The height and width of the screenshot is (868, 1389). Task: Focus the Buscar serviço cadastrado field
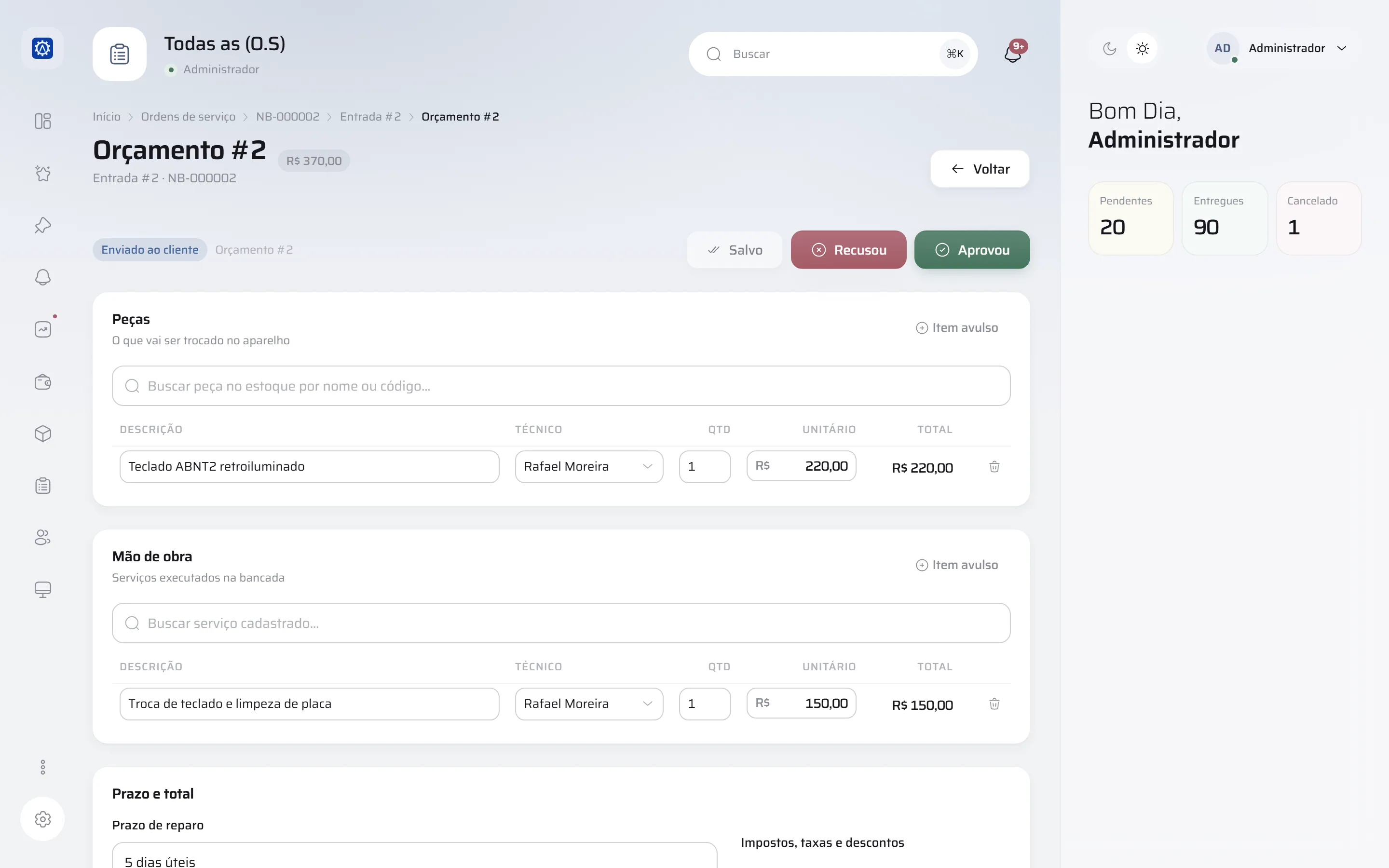(561, 623)
